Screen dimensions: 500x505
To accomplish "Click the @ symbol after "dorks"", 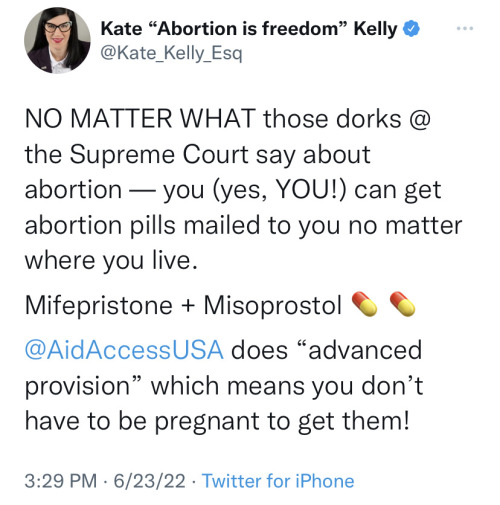I will (x=420, y=119).
